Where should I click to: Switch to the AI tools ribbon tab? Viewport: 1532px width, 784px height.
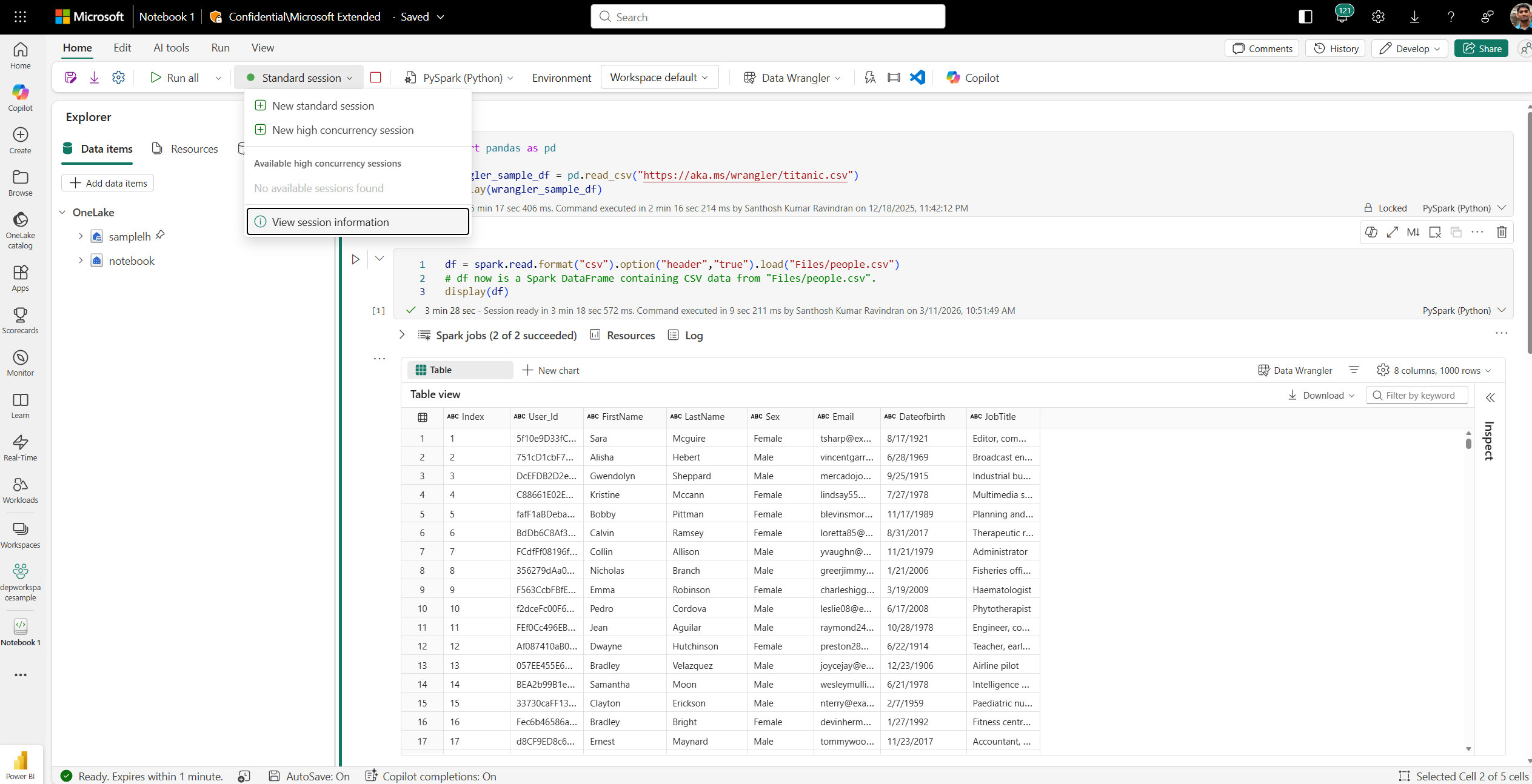pos(170,47)
